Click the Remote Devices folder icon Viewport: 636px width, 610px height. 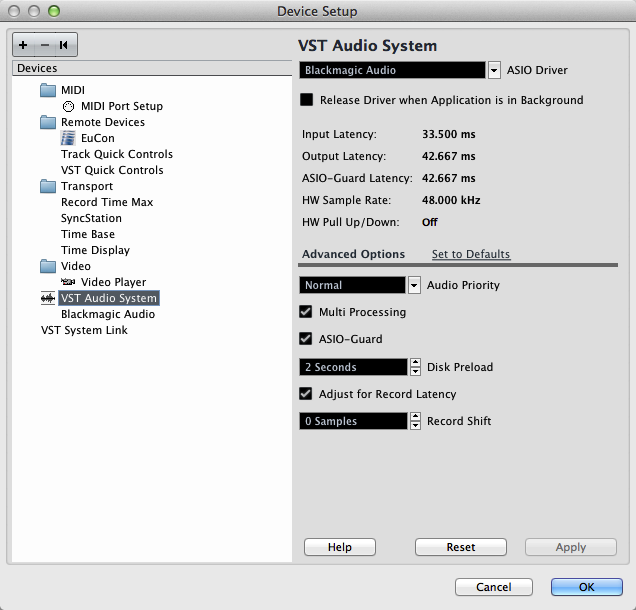pos(49,122)
